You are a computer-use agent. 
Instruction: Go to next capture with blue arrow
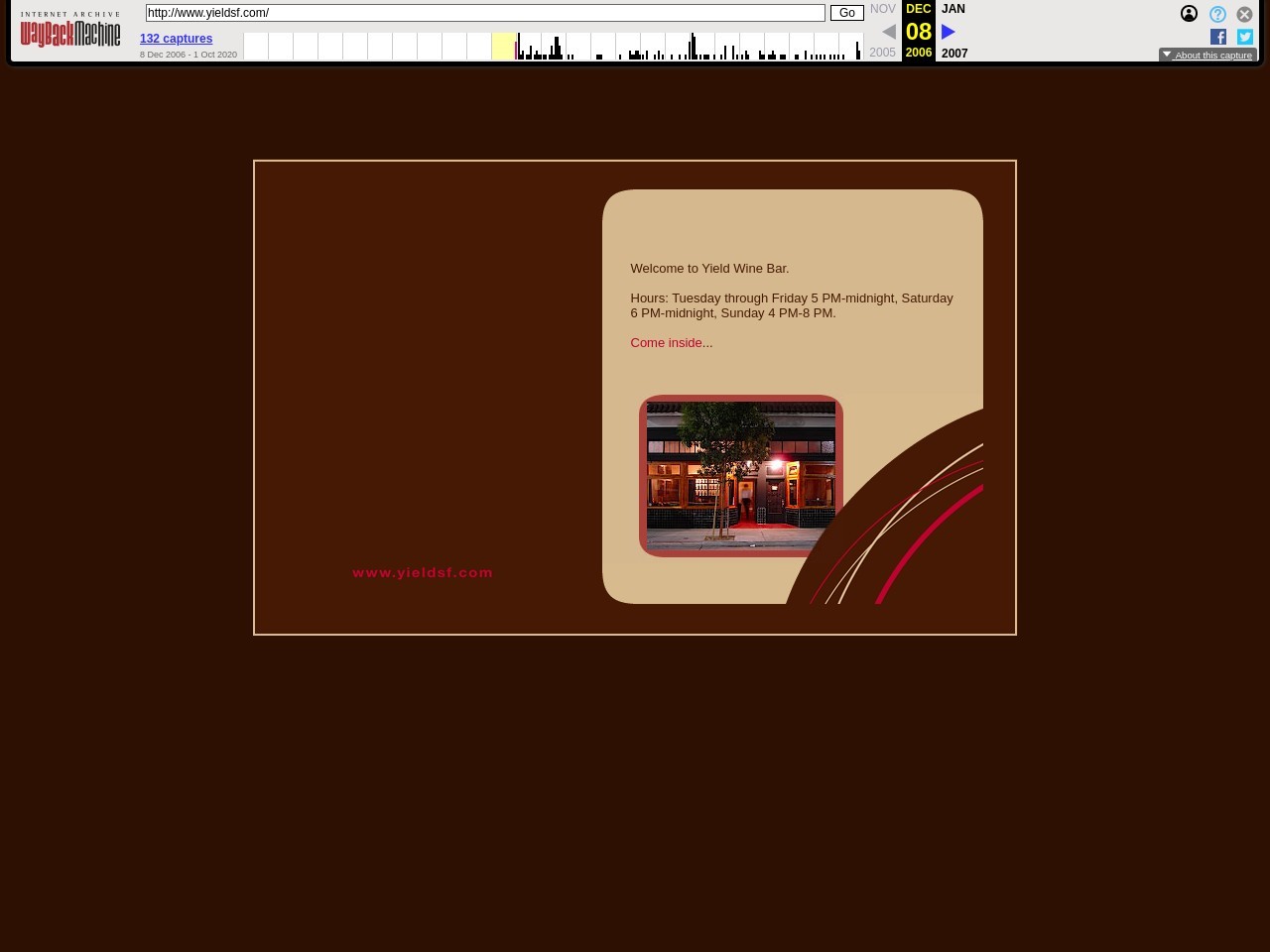point(948,32)
